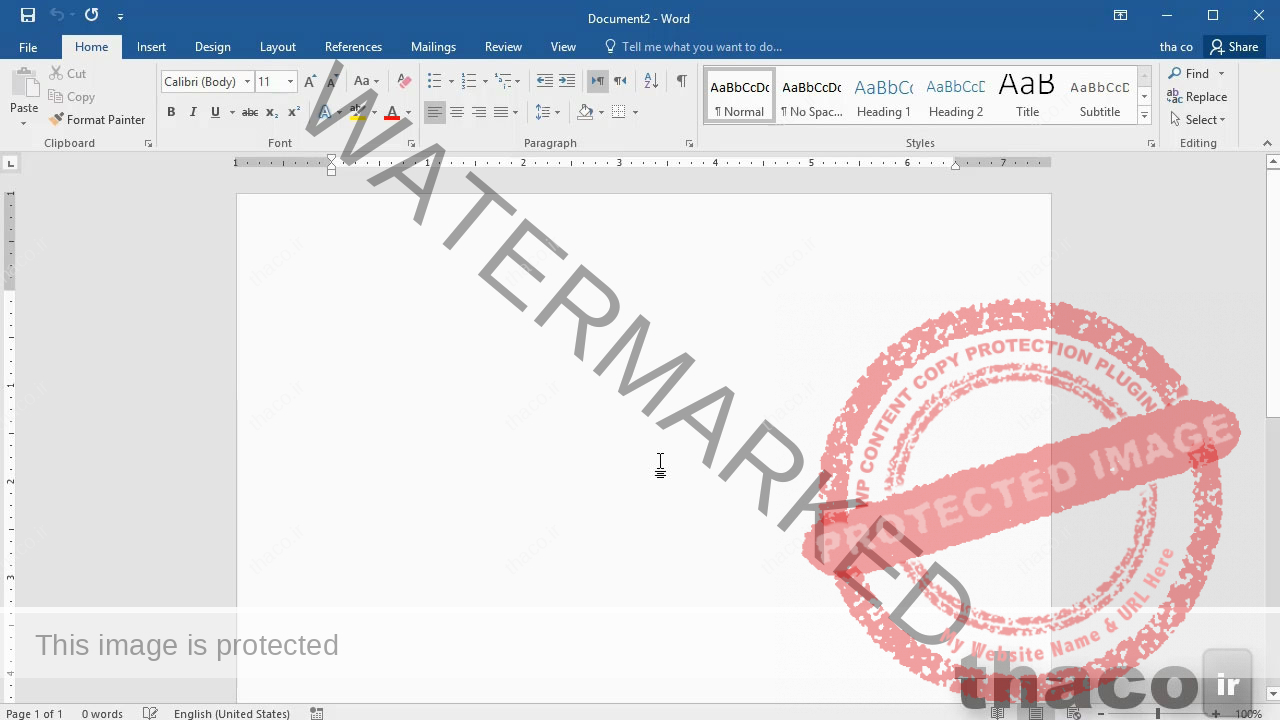The width and height of the screenshot is (1280, 720).
Task: Toggle left-to-right text direction
Action: click(598, 82)
